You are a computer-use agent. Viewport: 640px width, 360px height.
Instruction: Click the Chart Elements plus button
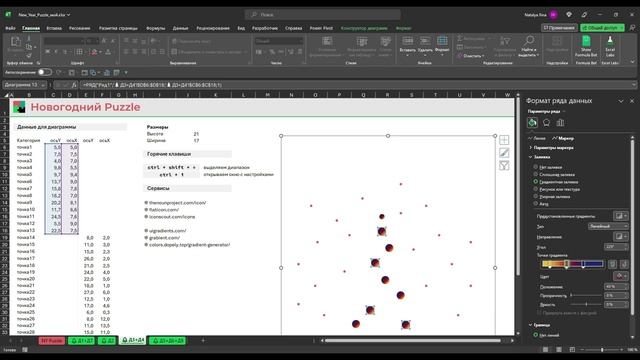point(504,140)
